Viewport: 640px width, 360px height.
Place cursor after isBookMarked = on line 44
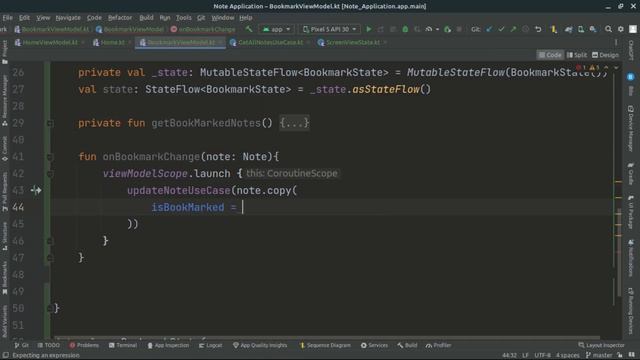pyautogui.click(x=243, y=207)
